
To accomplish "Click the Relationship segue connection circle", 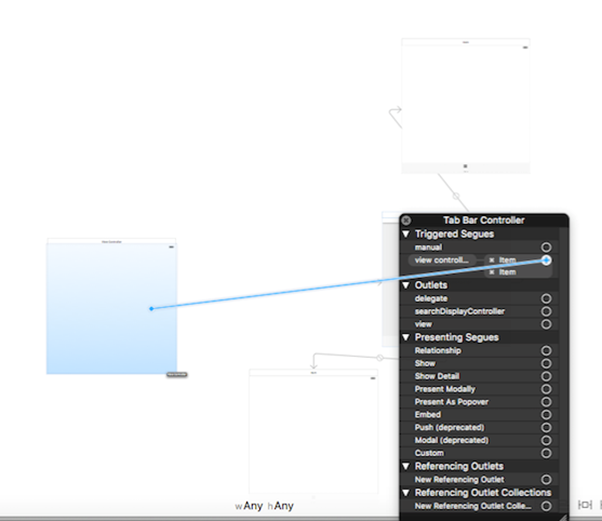I will pos(546,351).
